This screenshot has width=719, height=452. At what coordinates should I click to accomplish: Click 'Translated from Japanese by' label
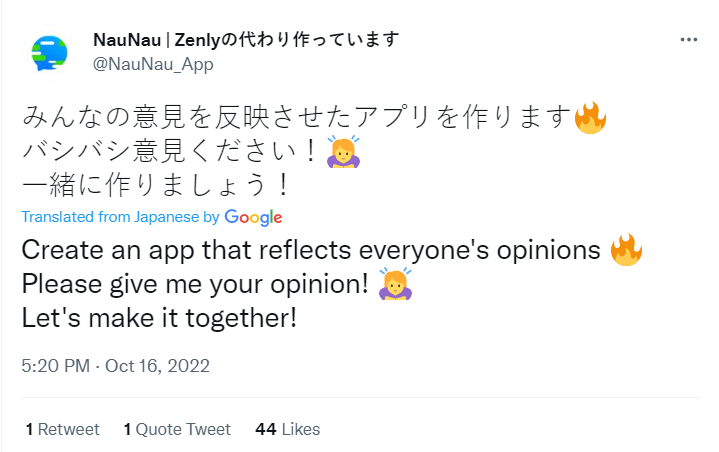pos(120,217)
